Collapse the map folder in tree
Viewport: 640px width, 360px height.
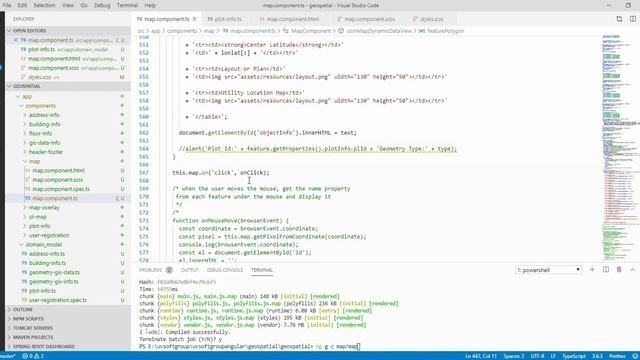click(34, 161)
